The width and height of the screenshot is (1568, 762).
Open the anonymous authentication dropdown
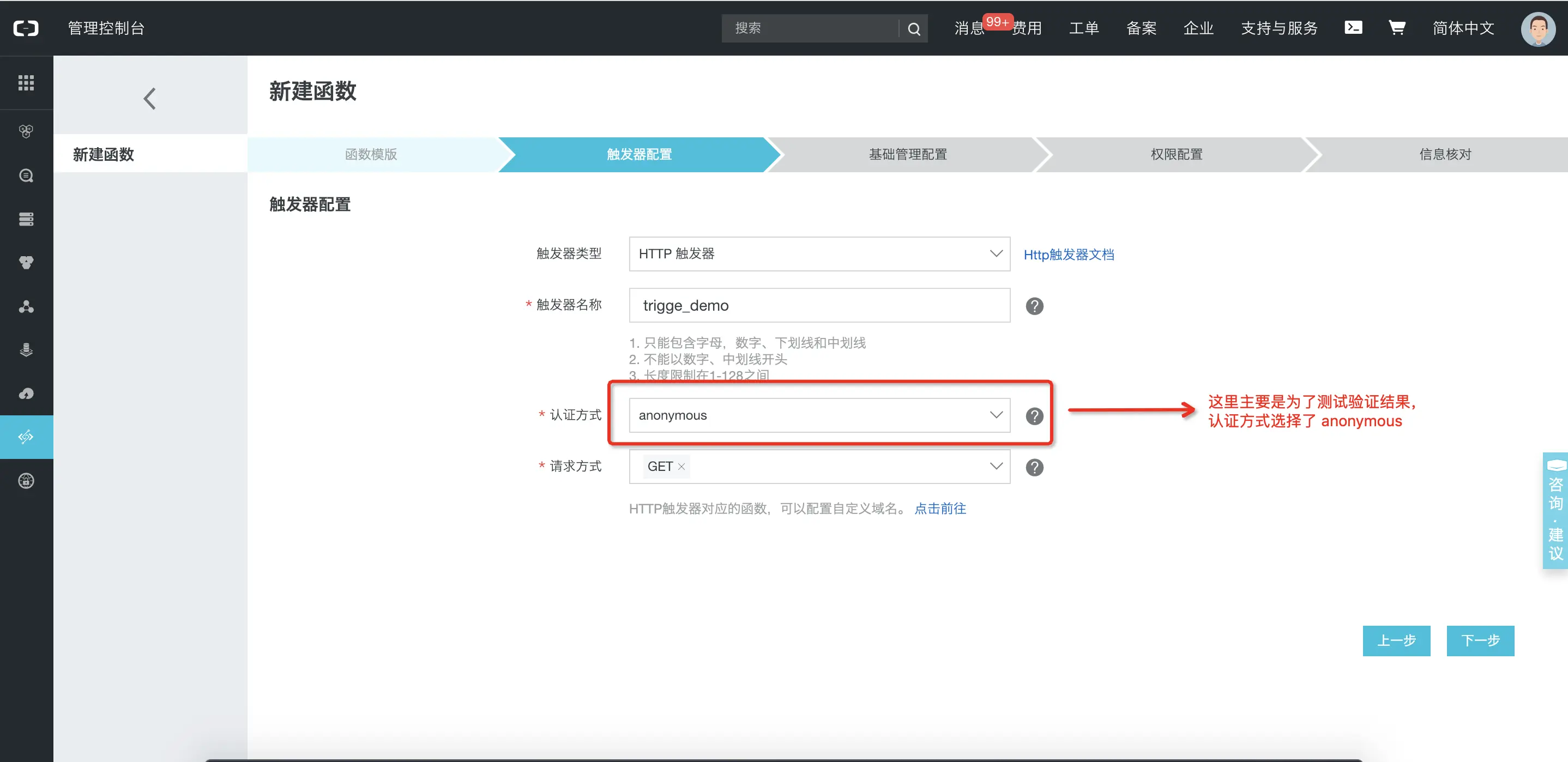[819, 415]
